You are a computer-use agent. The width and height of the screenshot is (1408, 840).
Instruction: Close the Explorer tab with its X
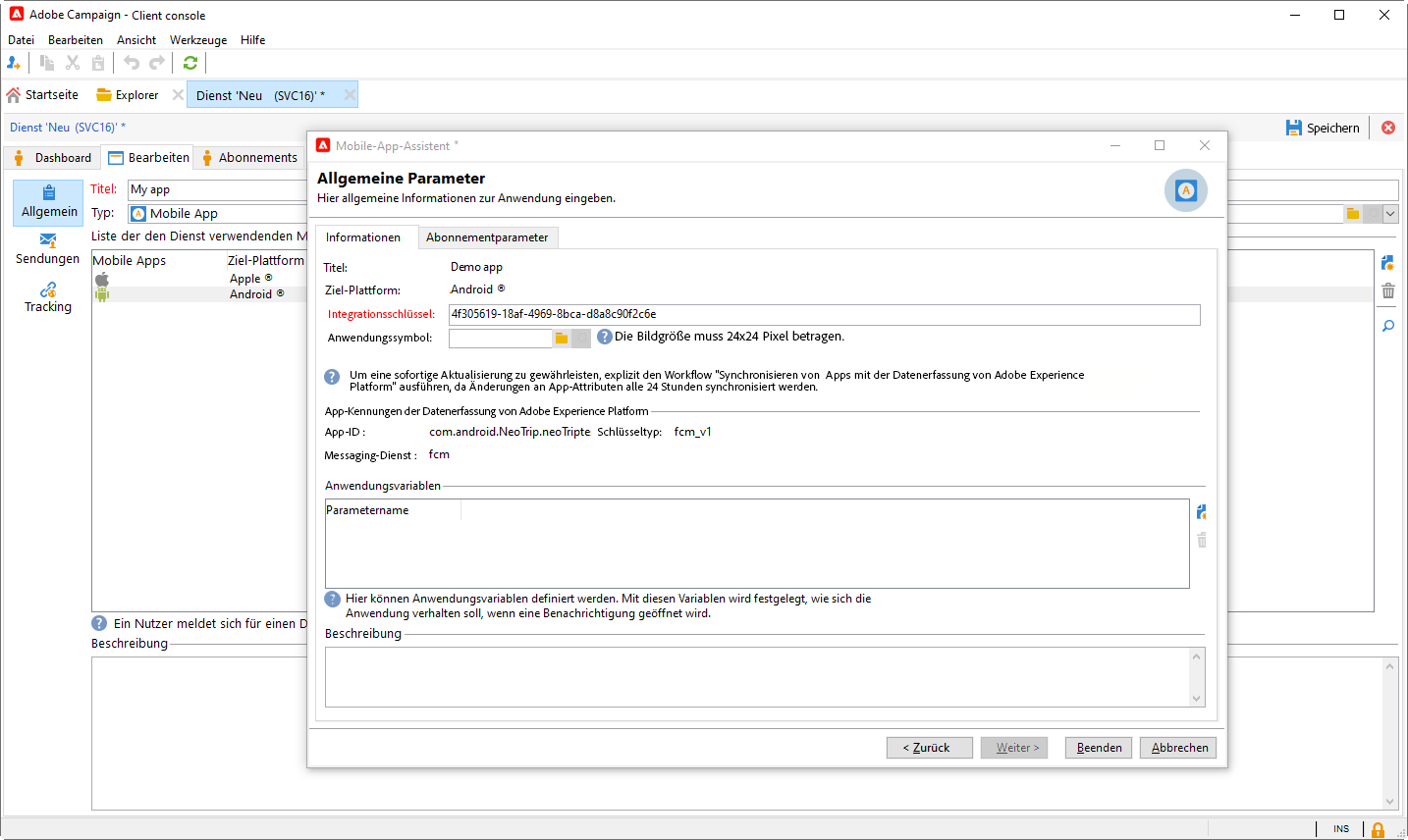(x=178, y=95)
